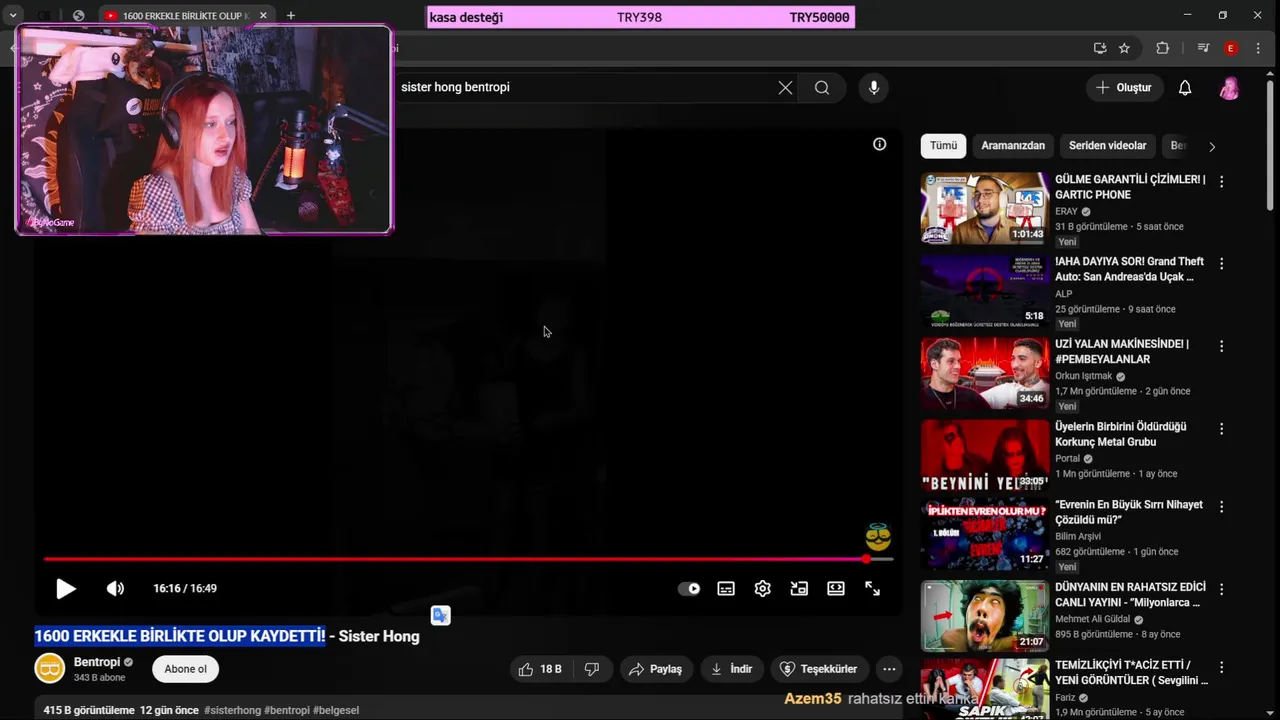Clear the search box with X

point(785,88)
